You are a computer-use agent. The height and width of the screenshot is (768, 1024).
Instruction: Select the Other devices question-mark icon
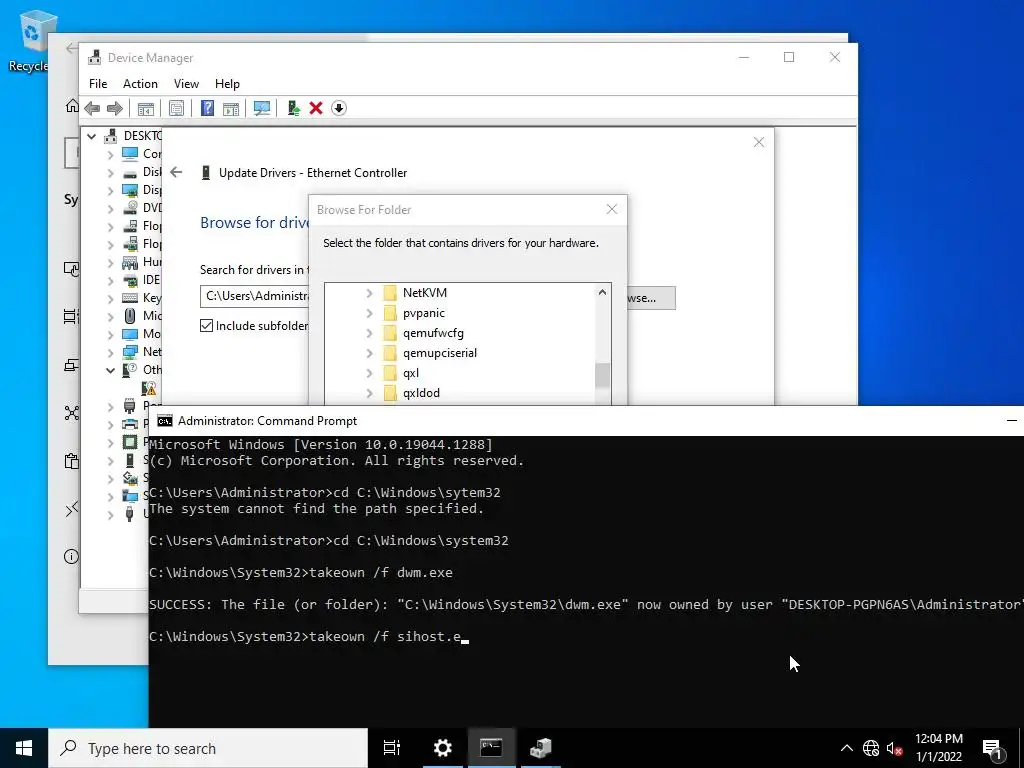(130, 370)
